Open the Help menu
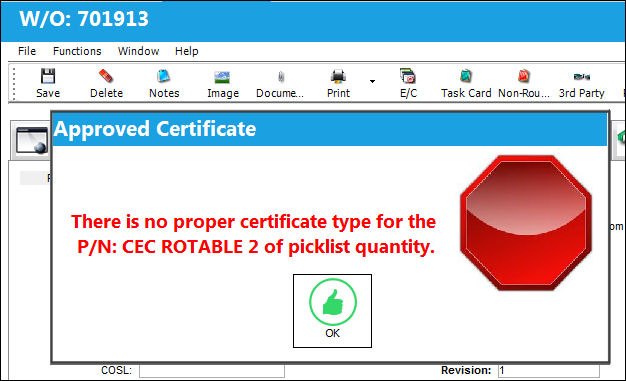Screen dimensions: 626x381 click(186, 51)
